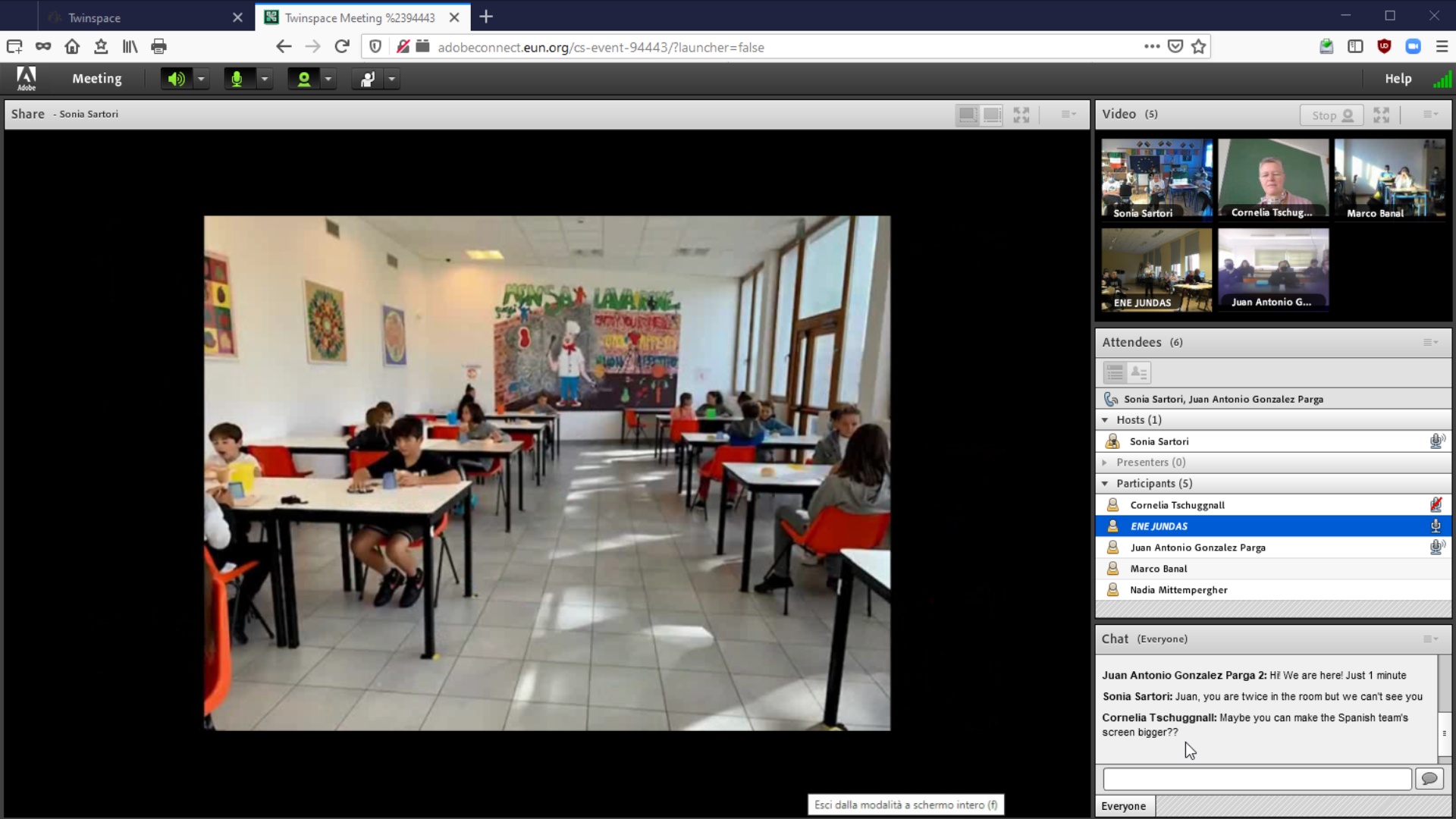The height and width of the screenshot is (819, 1456).
Task: Select Cornelia Tschuggnall's video thumbnail
Action: (1272, 179)
